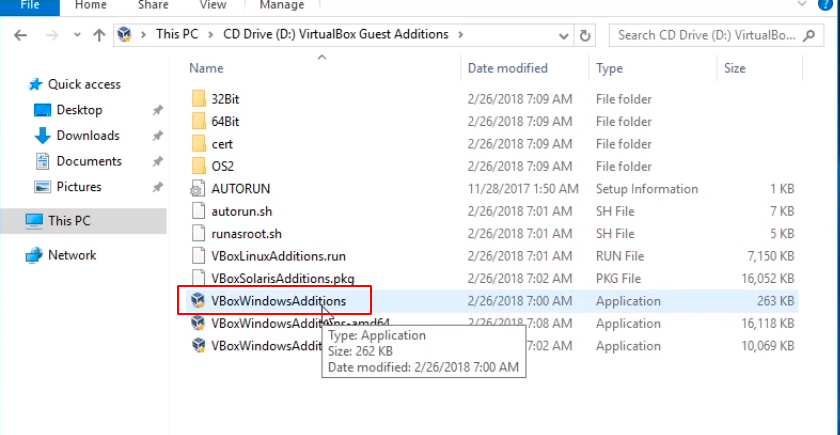
Task: Refresh the current folder
Action: click(585, 36)
